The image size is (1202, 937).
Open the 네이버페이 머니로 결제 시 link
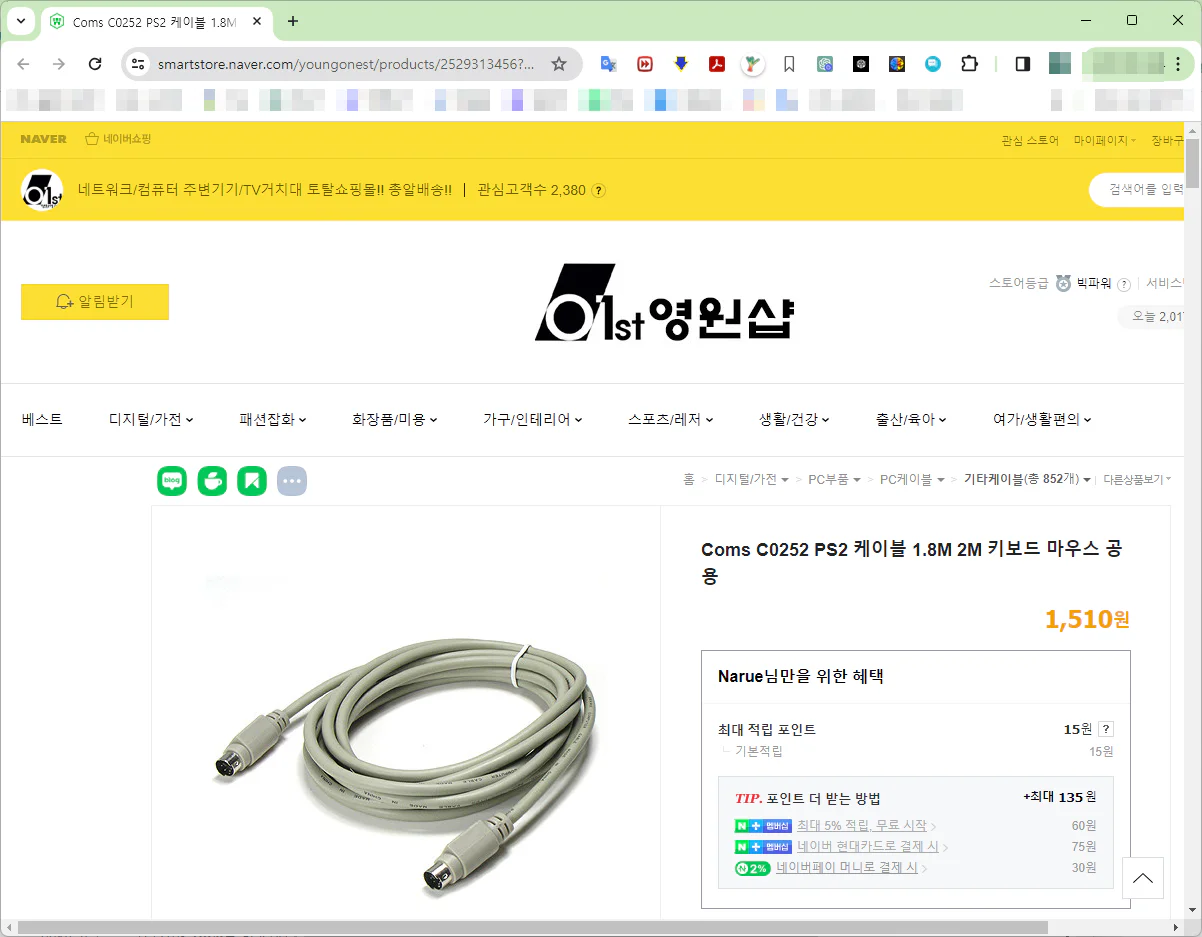pos(847,868)
